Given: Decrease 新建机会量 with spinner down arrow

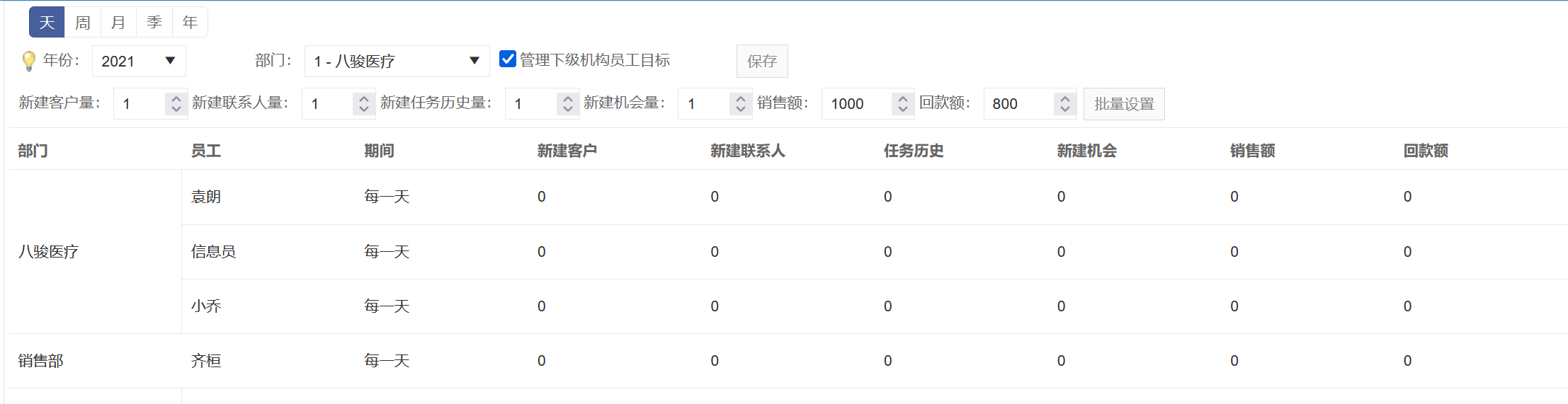Looking at the screenshot, I should click(740, 109).
